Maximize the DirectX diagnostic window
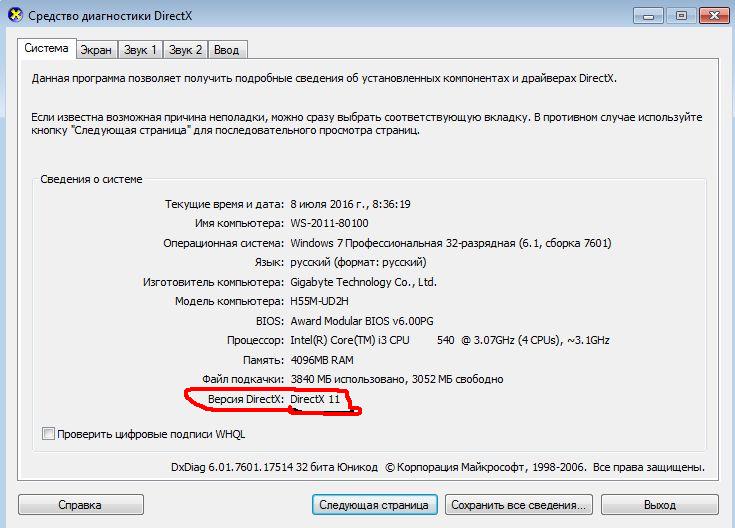This screenshot has width=735, height=528. pyautogui.click(x=681, y=16)
